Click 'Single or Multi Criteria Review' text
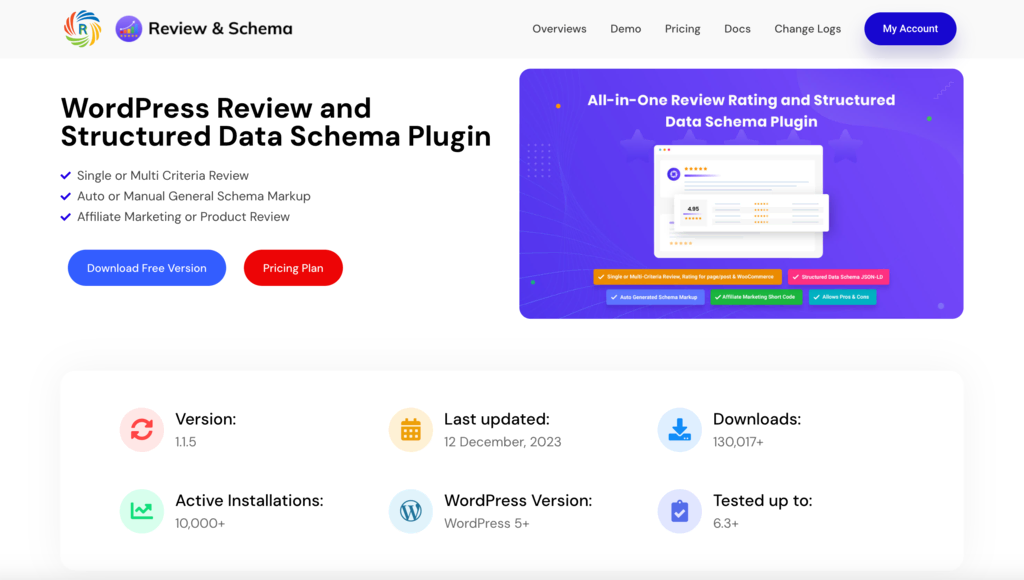This screenshot has height=580, width=1024. 163,176
